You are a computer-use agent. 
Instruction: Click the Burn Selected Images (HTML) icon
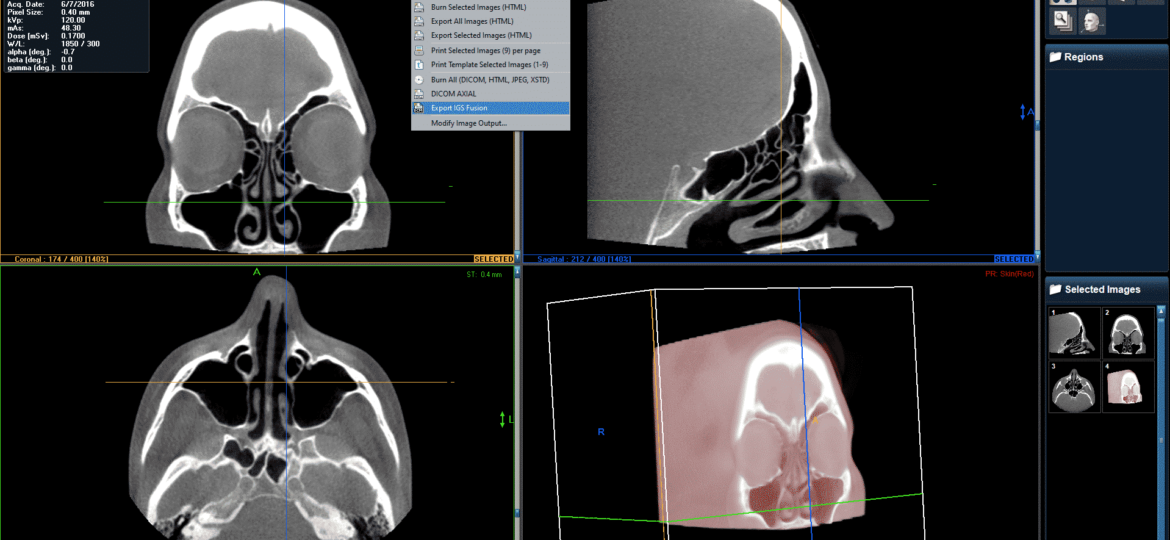419,7
